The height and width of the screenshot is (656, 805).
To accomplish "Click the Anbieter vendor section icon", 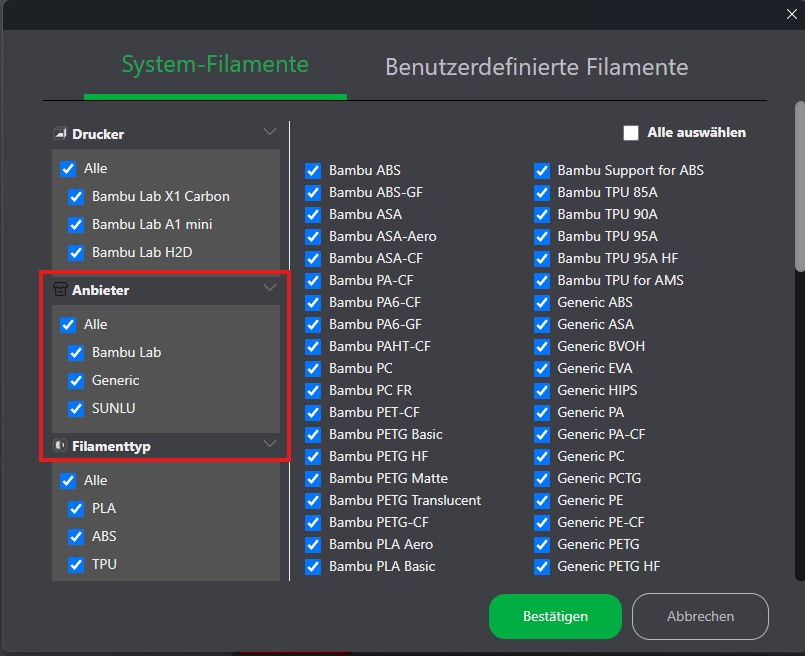I will [x=60, y=290].
